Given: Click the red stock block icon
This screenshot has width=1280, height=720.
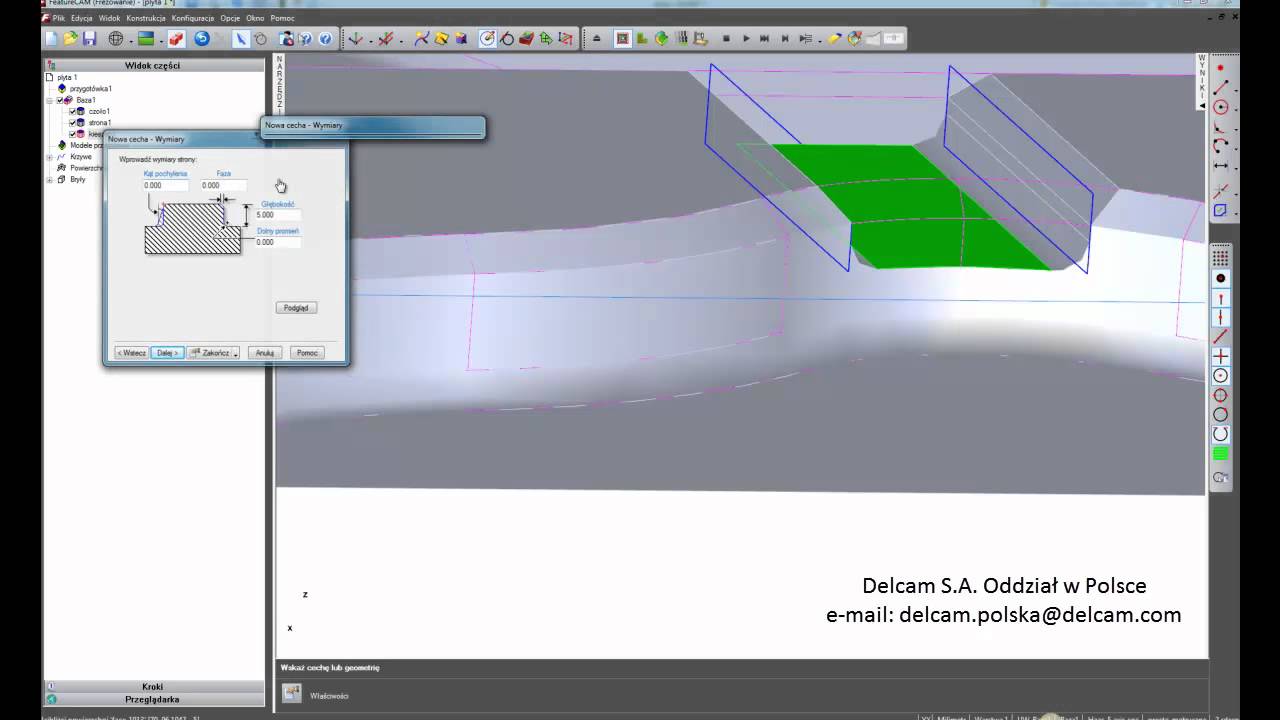Looking at the screenshot, I should (x=176, y=39).
